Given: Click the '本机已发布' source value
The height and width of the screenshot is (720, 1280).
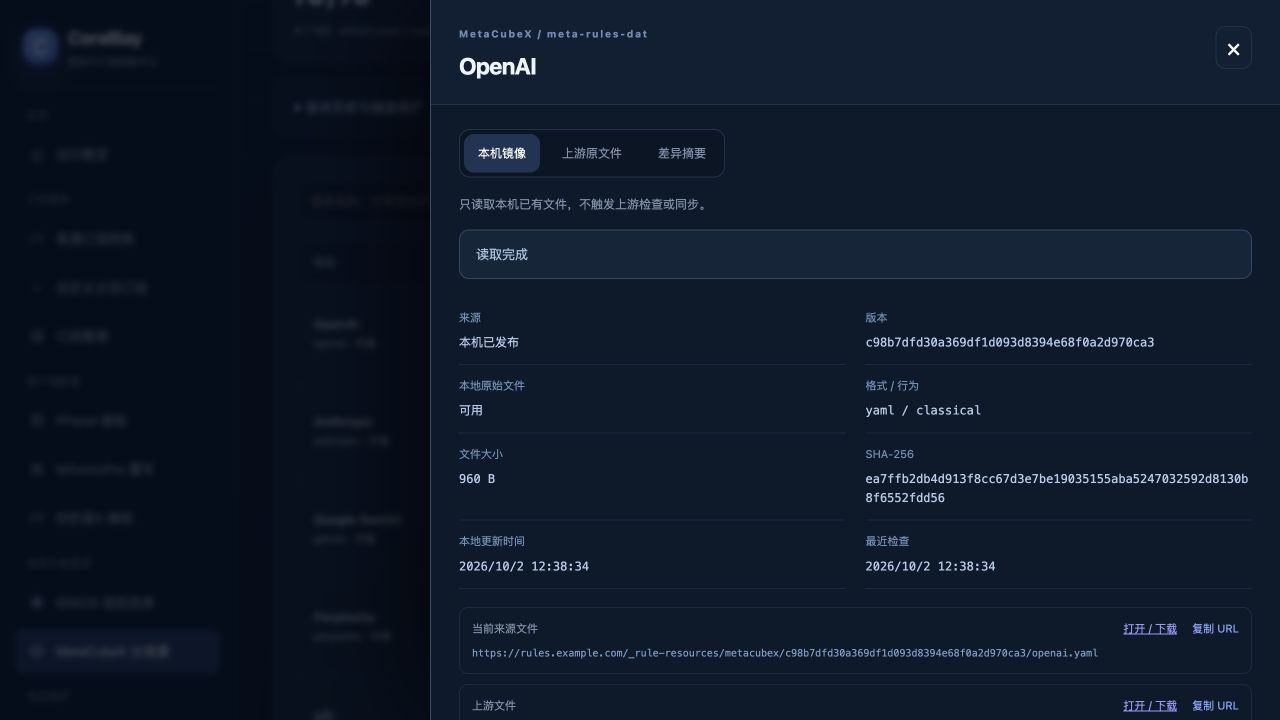Looking at the screenshot, I should pyautogui.click(x=489, y=342).
